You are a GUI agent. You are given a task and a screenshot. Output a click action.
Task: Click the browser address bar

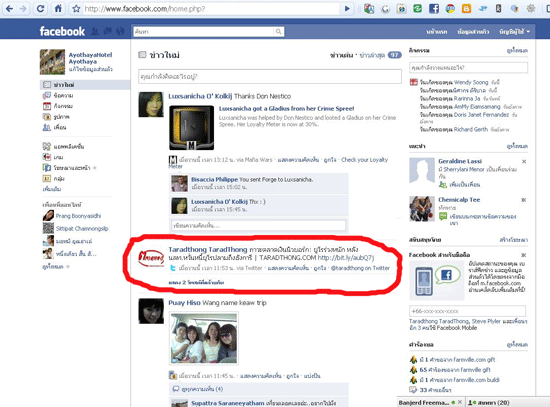coord(211,9)
